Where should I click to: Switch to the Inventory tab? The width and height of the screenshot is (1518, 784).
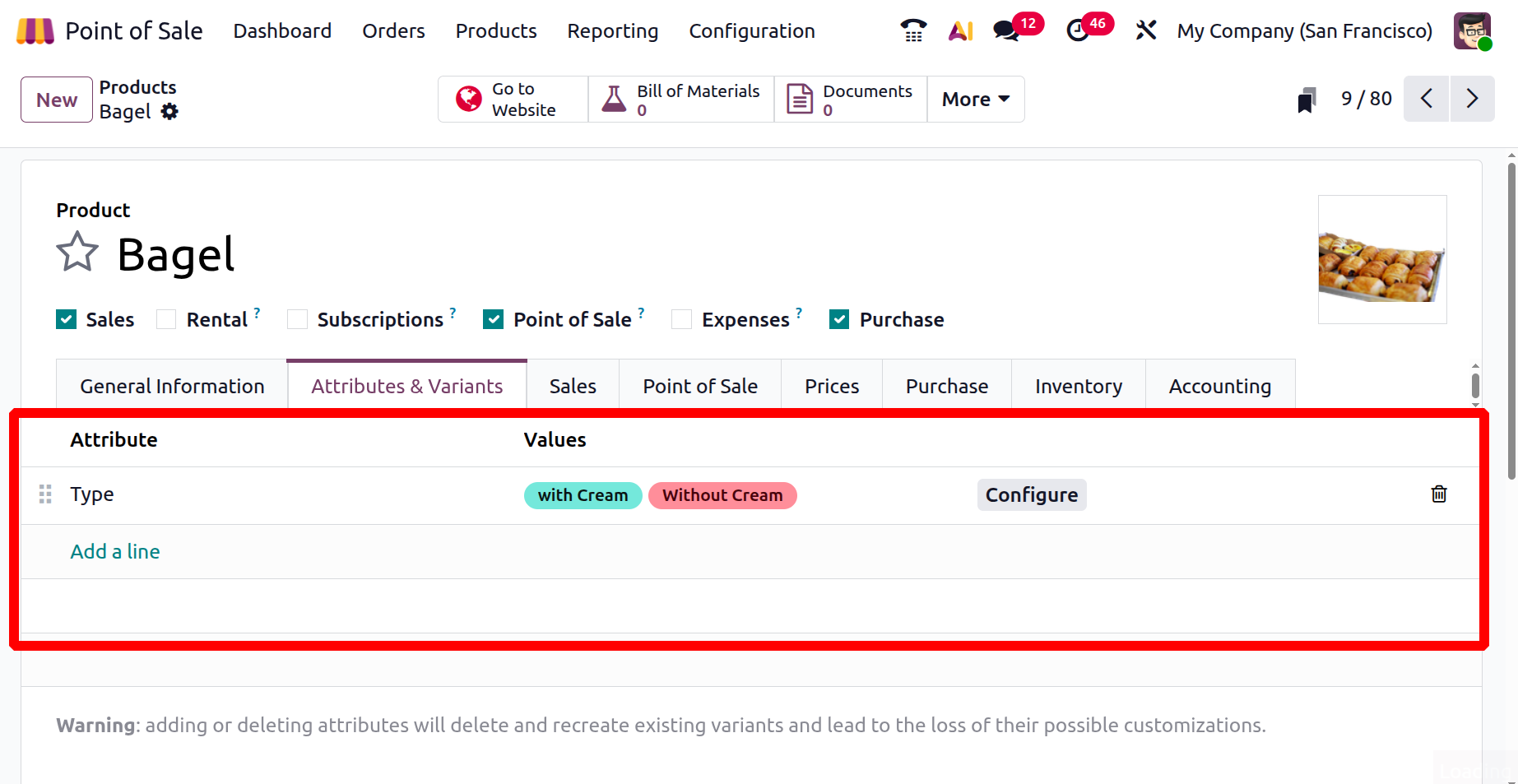(1078, 386)
